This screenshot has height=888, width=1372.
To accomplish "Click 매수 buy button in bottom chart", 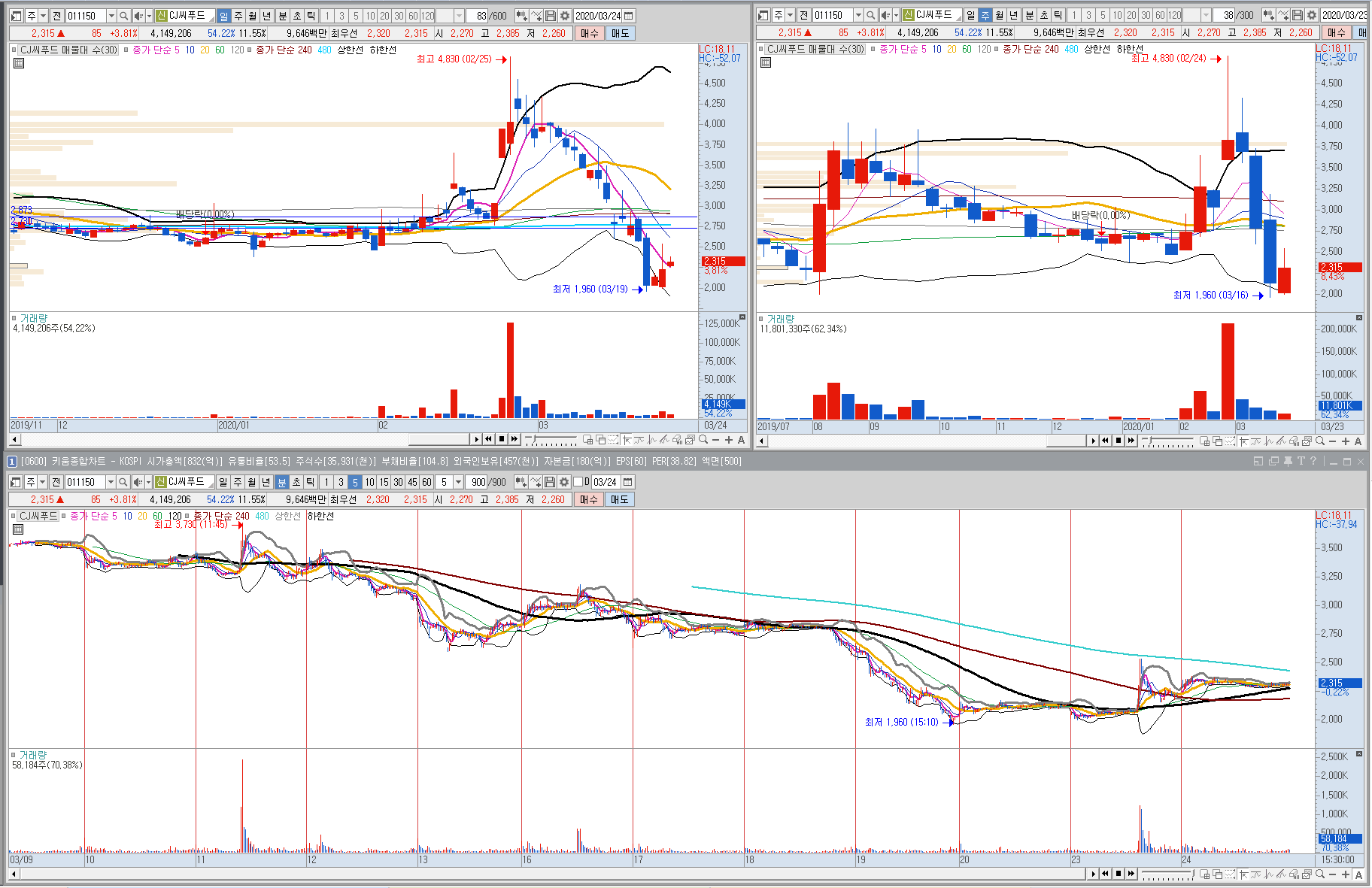I will pos(588,499).
